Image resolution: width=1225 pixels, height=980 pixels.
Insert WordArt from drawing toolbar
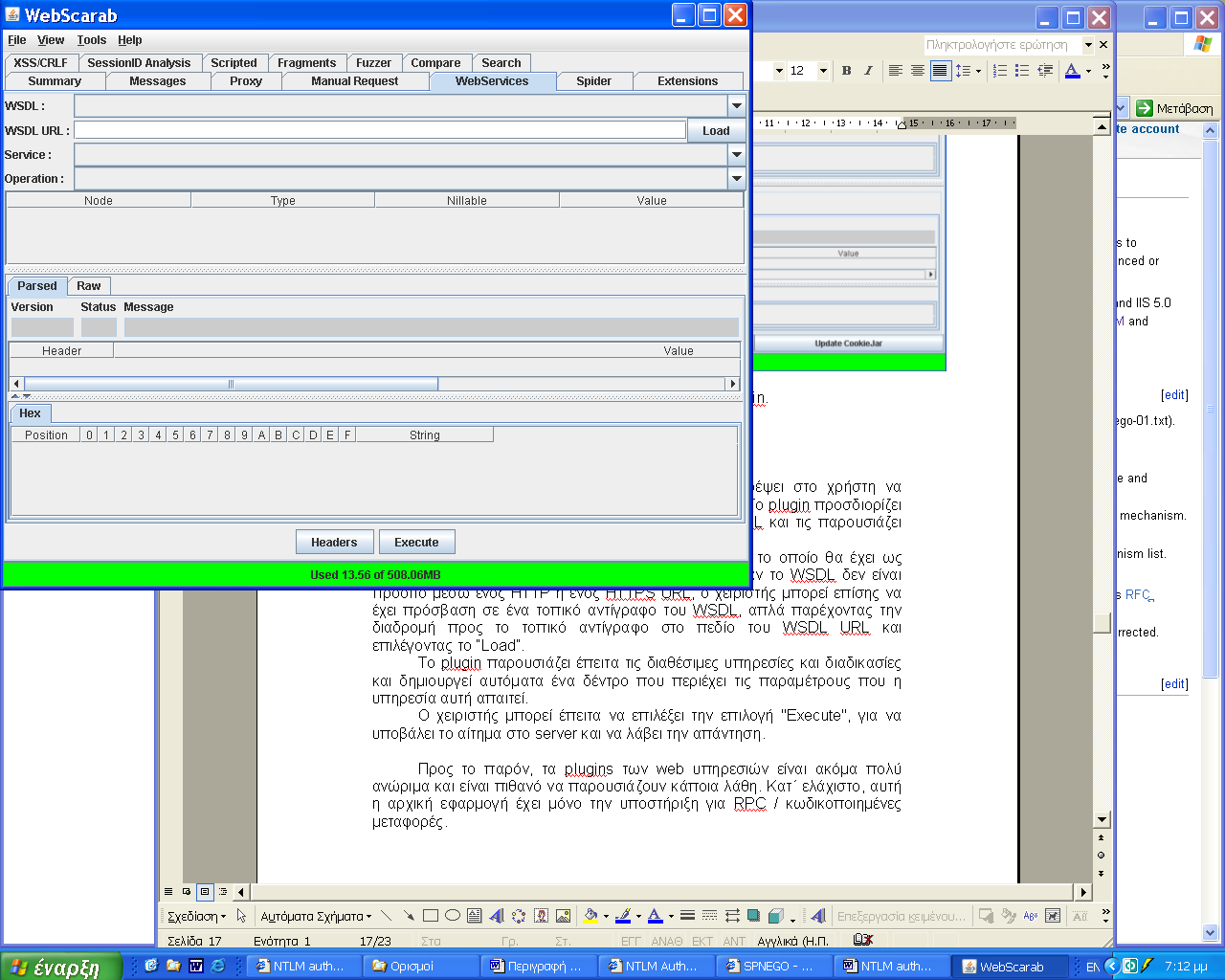click(497, 916)
